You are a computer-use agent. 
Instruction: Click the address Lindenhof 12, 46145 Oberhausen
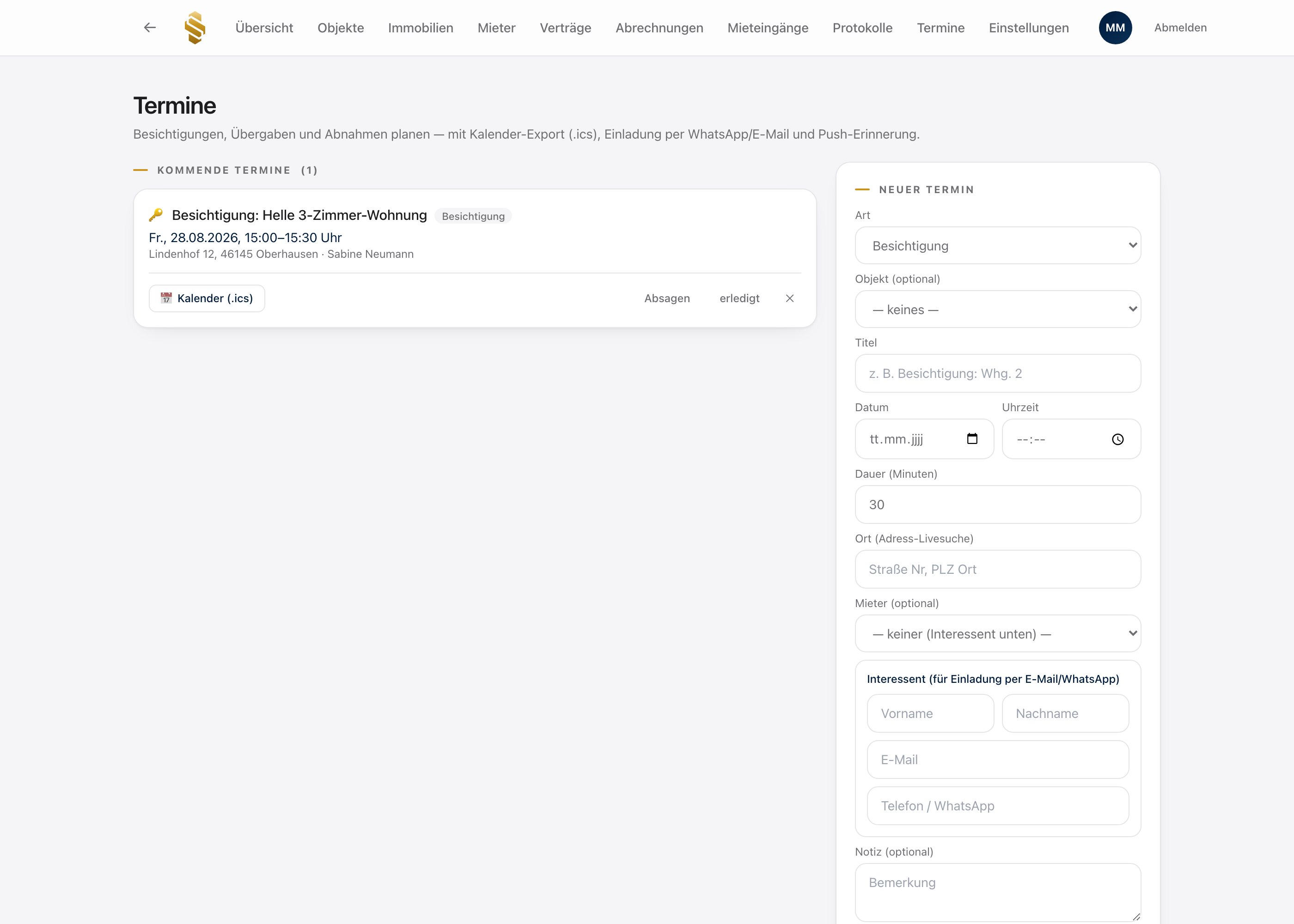[233, 254]
